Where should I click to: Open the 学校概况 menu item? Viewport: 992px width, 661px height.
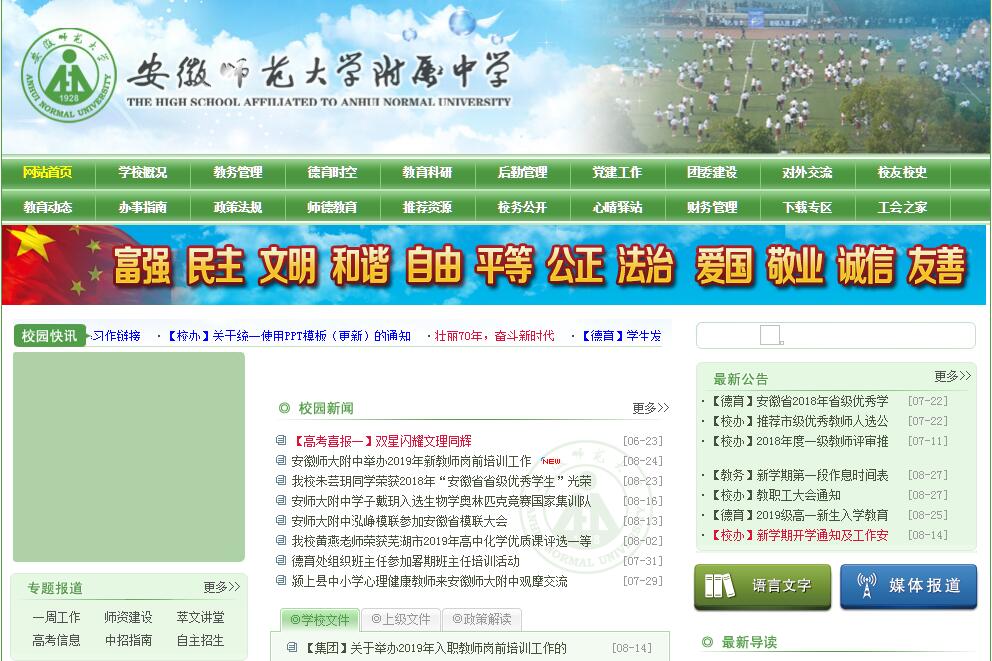(143, 172)
